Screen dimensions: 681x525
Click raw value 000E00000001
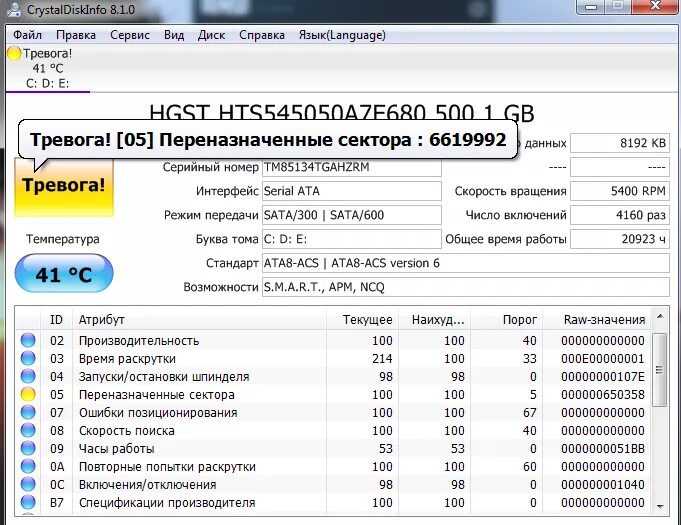pyautogui.click(x=603, y=358)
